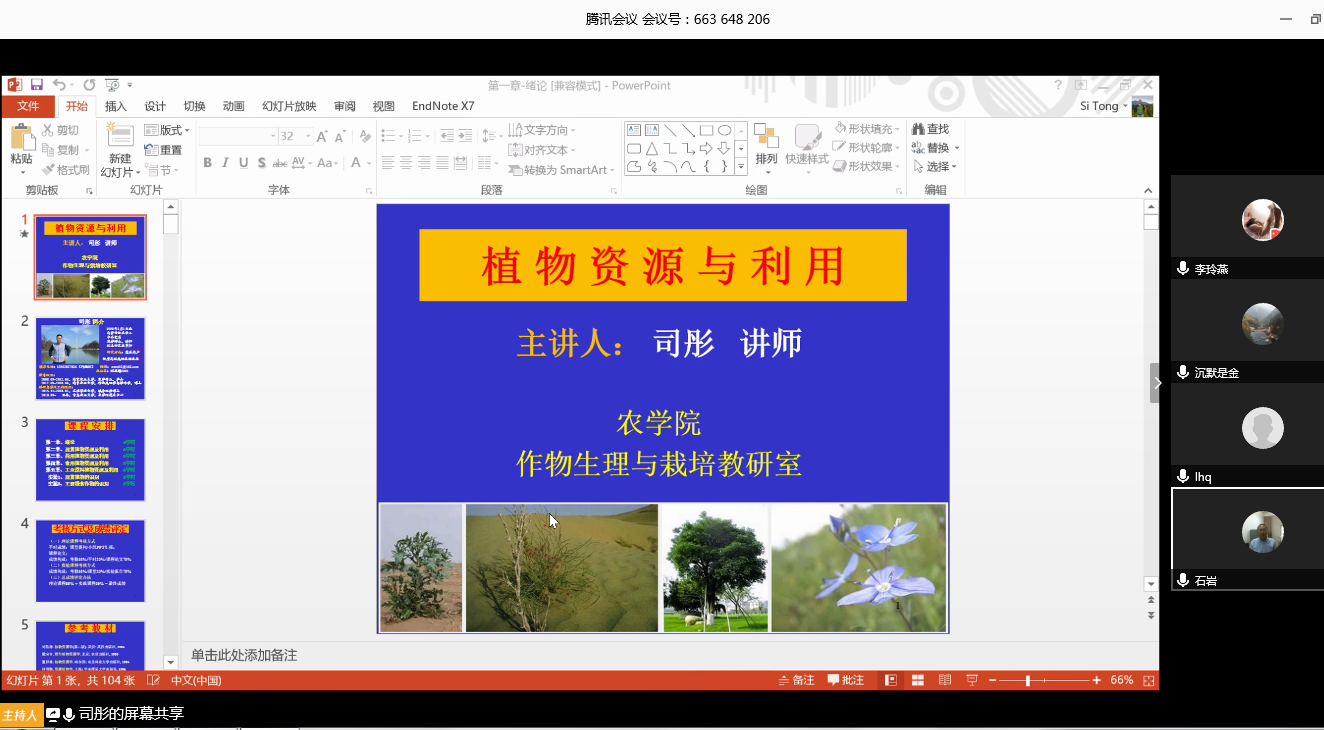Expand the Select (选择) dropdown
The image size is (1324, 730).
coord(942,167)
